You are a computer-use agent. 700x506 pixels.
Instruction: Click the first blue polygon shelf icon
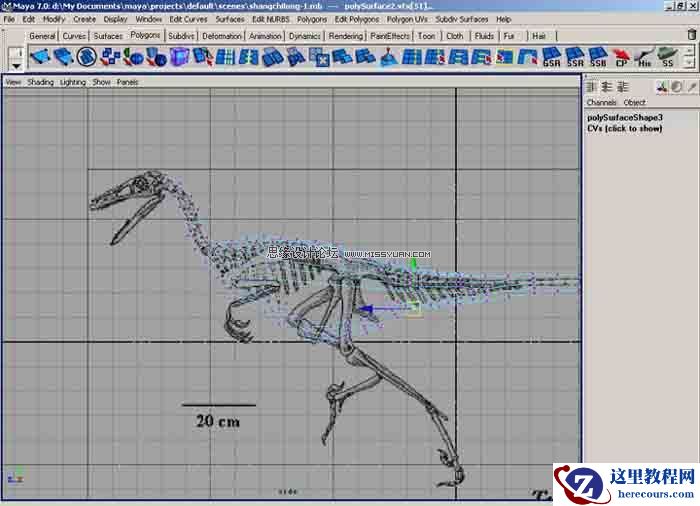pyautogui.click(x=40, y=57)
